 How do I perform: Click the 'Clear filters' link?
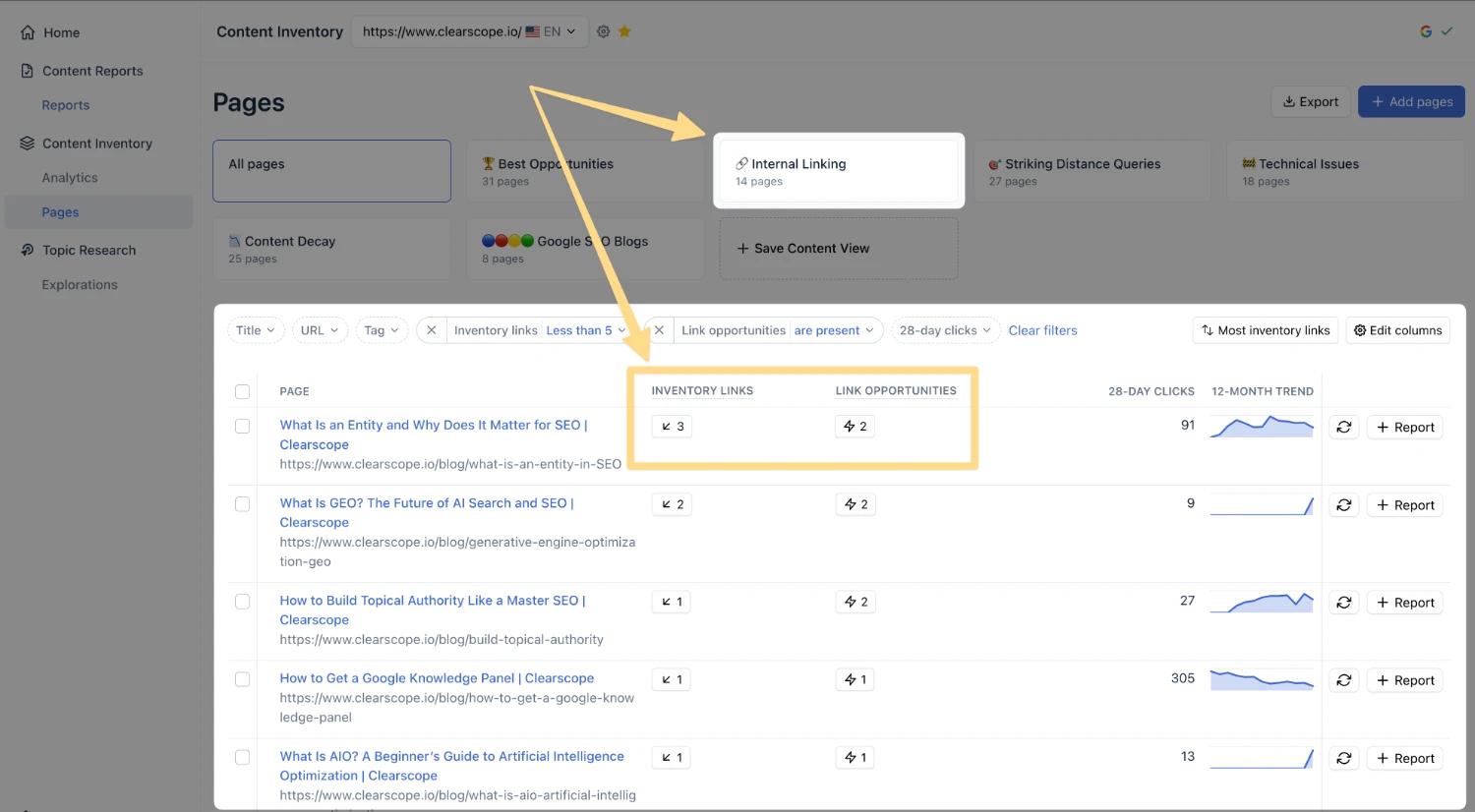[1042, 330]
